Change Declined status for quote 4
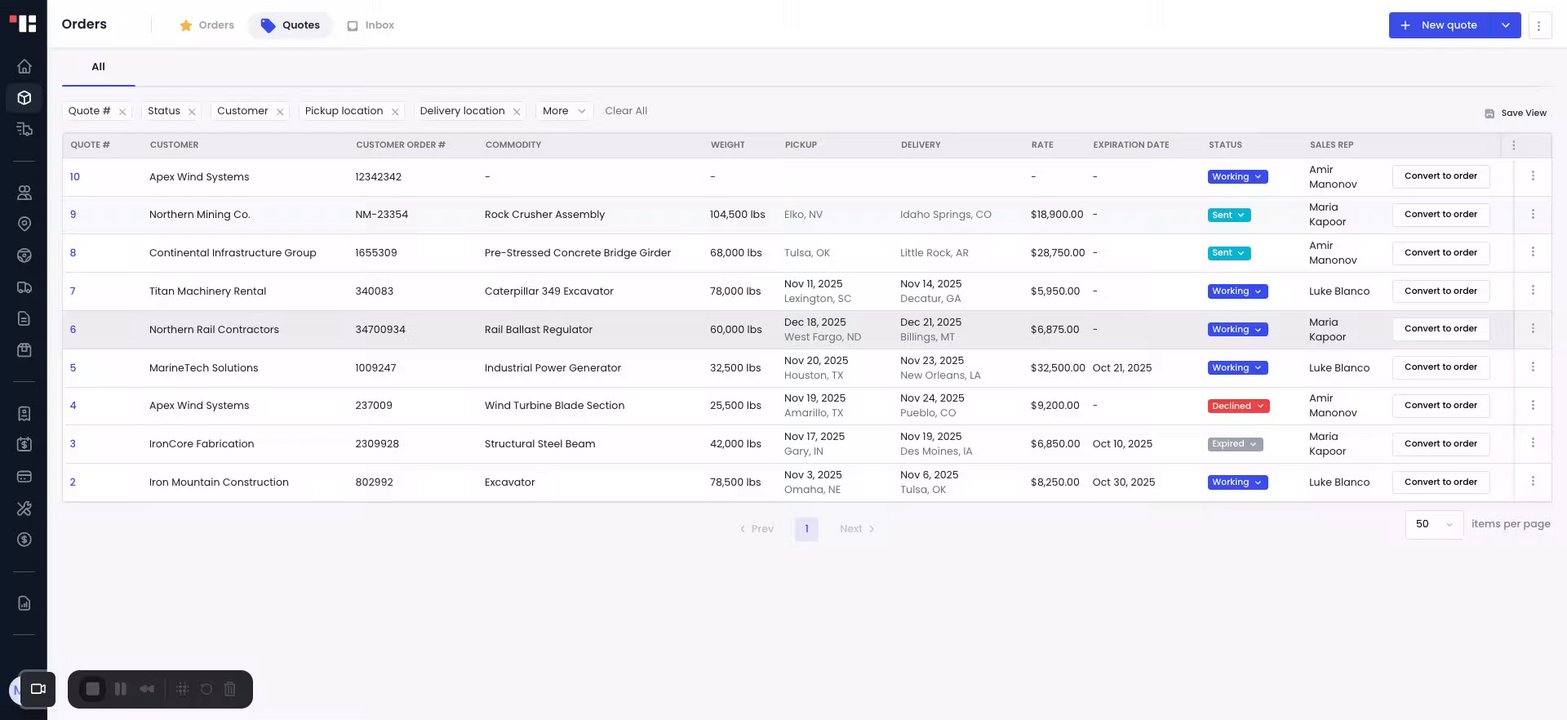The width and height of the screenshot is (1567, 720). pyautogui.click(x=1238, y=406)
